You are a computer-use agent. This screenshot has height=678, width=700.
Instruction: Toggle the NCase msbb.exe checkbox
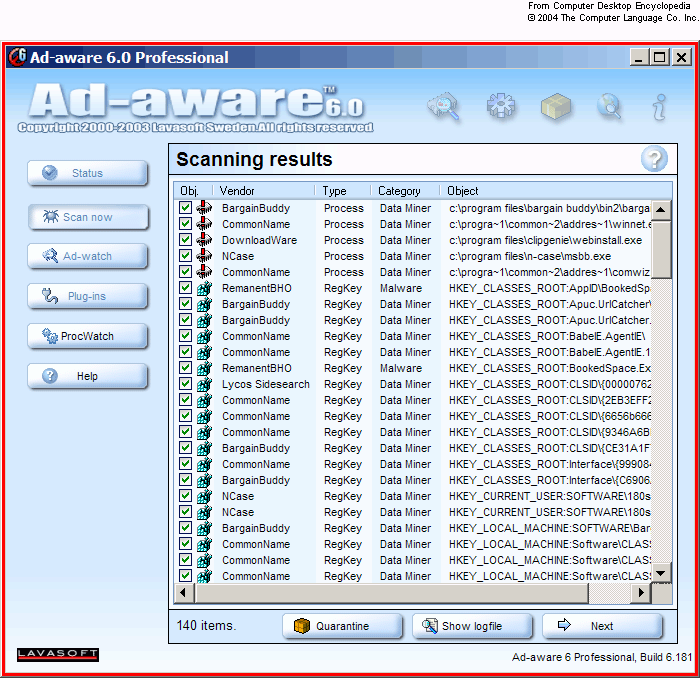coord(185,256)
